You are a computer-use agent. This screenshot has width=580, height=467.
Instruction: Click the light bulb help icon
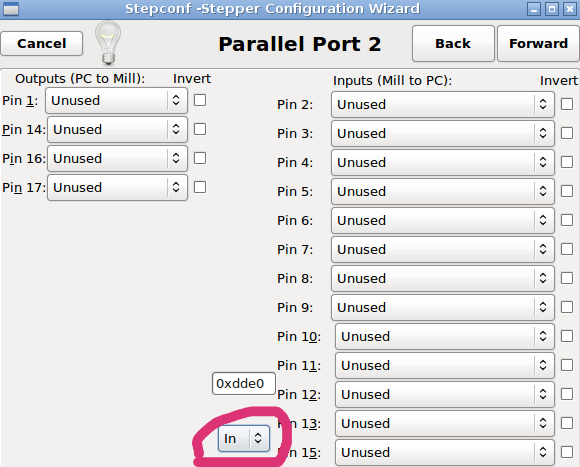coord(108,43)
